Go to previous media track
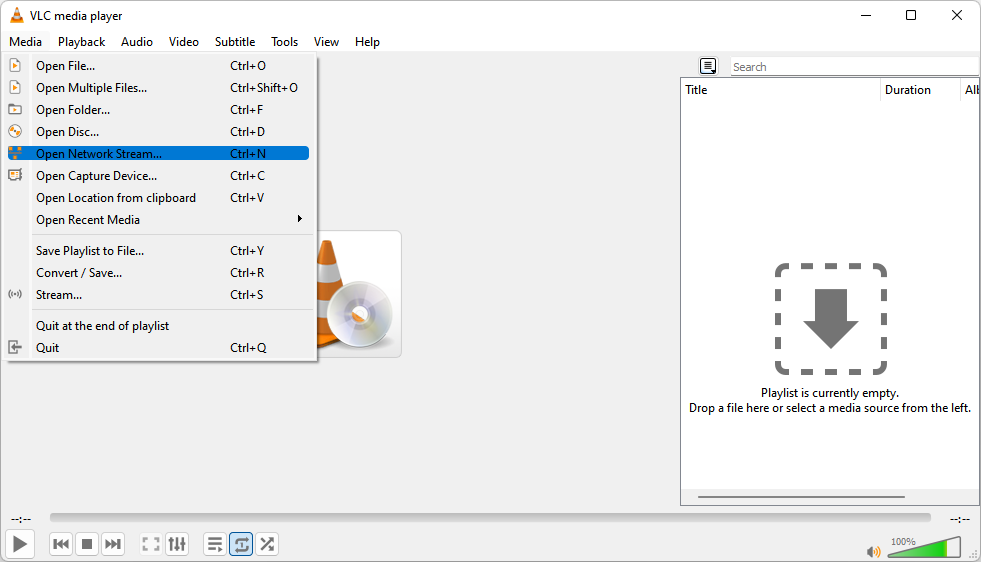Viewport: 981px width, 562px height. (61, 544)
